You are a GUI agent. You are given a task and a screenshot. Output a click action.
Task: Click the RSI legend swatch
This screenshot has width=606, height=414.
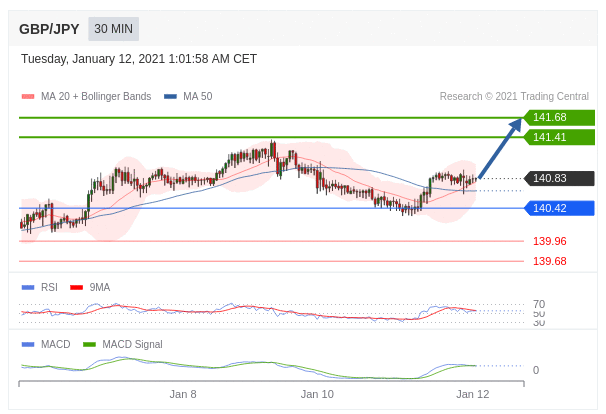coord(28,288)
